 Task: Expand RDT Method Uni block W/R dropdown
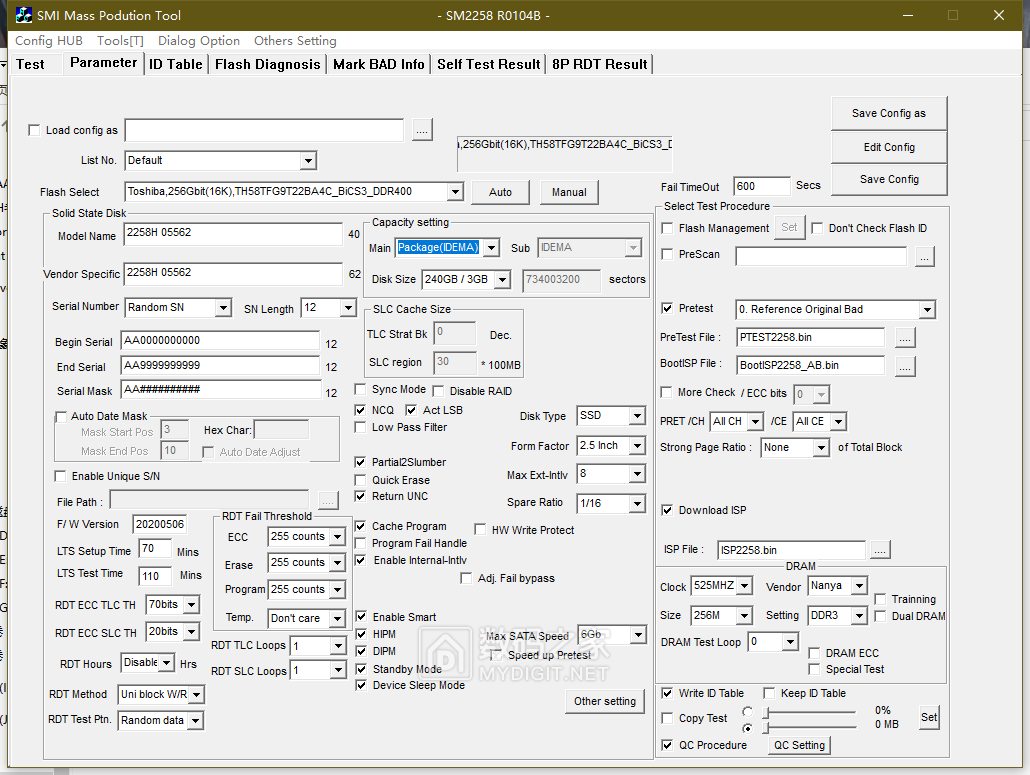tap(196, 694)
